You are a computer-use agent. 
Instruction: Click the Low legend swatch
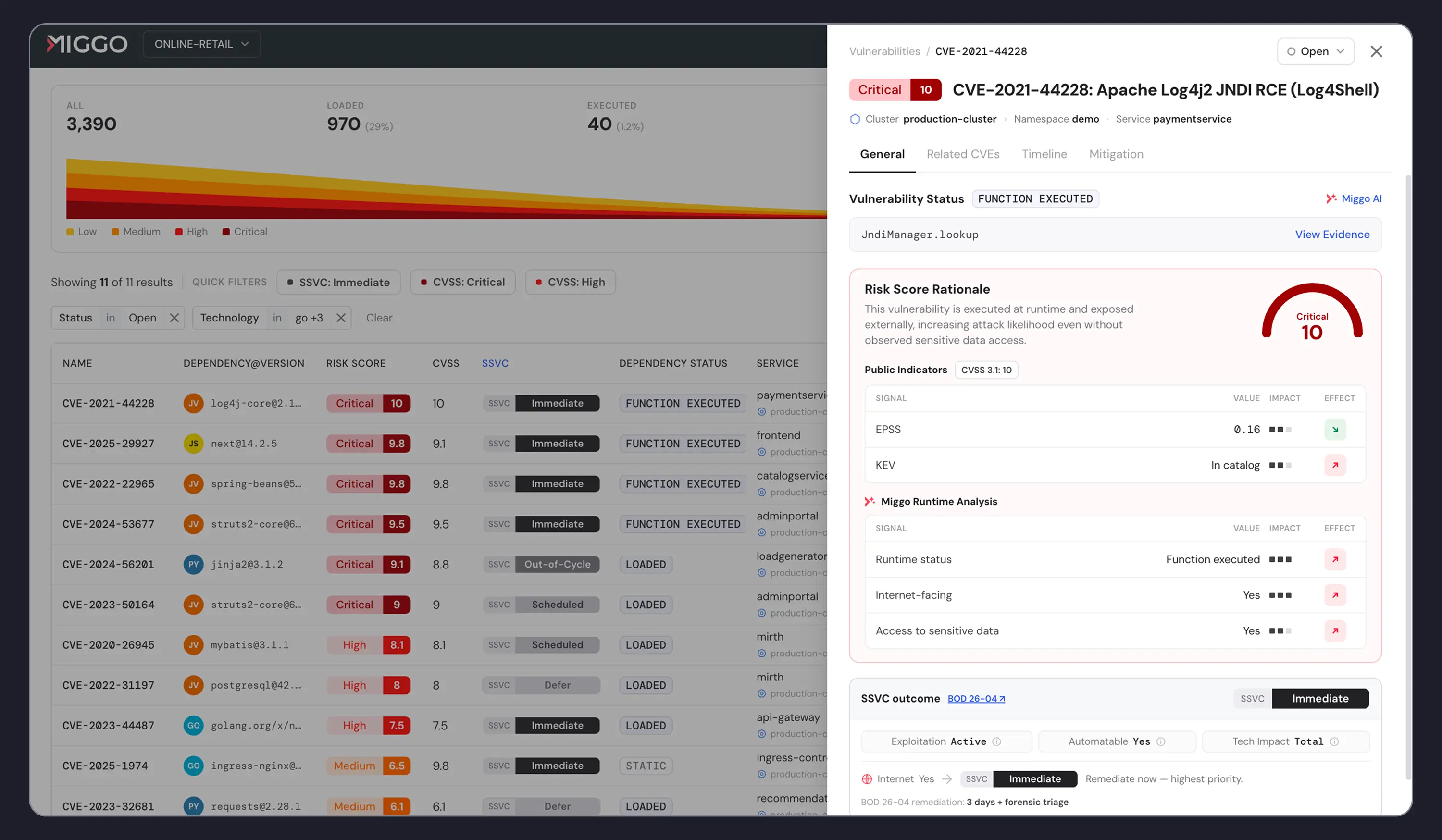point(70,232)
